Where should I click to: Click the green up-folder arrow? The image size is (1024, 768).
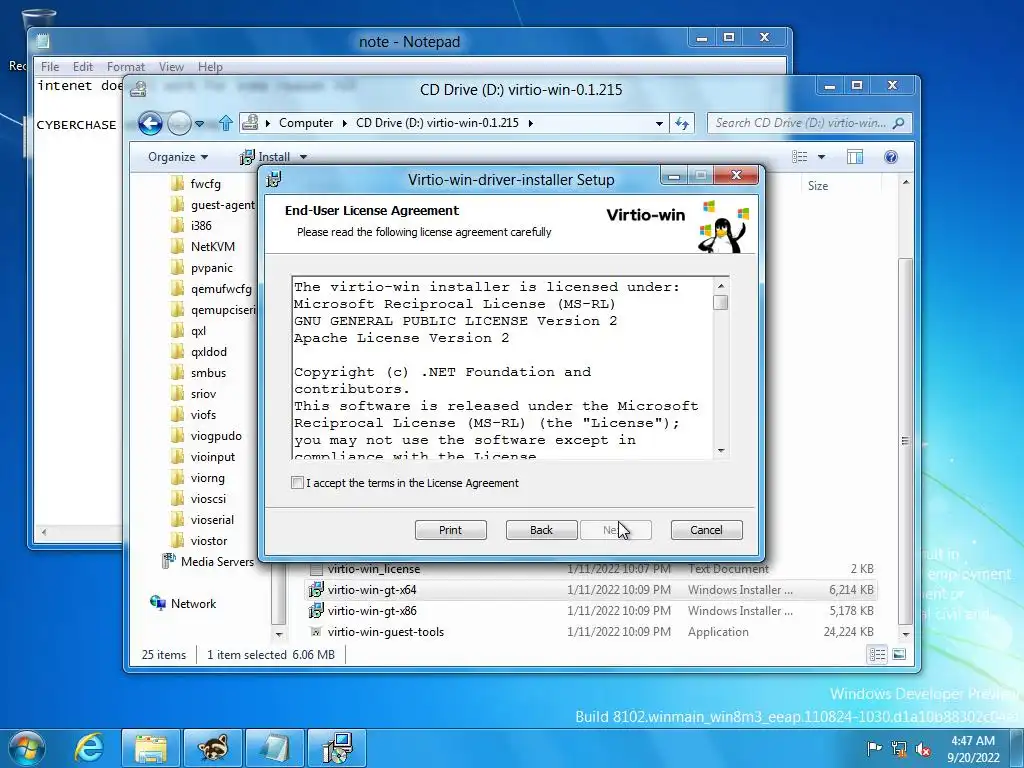[x=226, y=123]
